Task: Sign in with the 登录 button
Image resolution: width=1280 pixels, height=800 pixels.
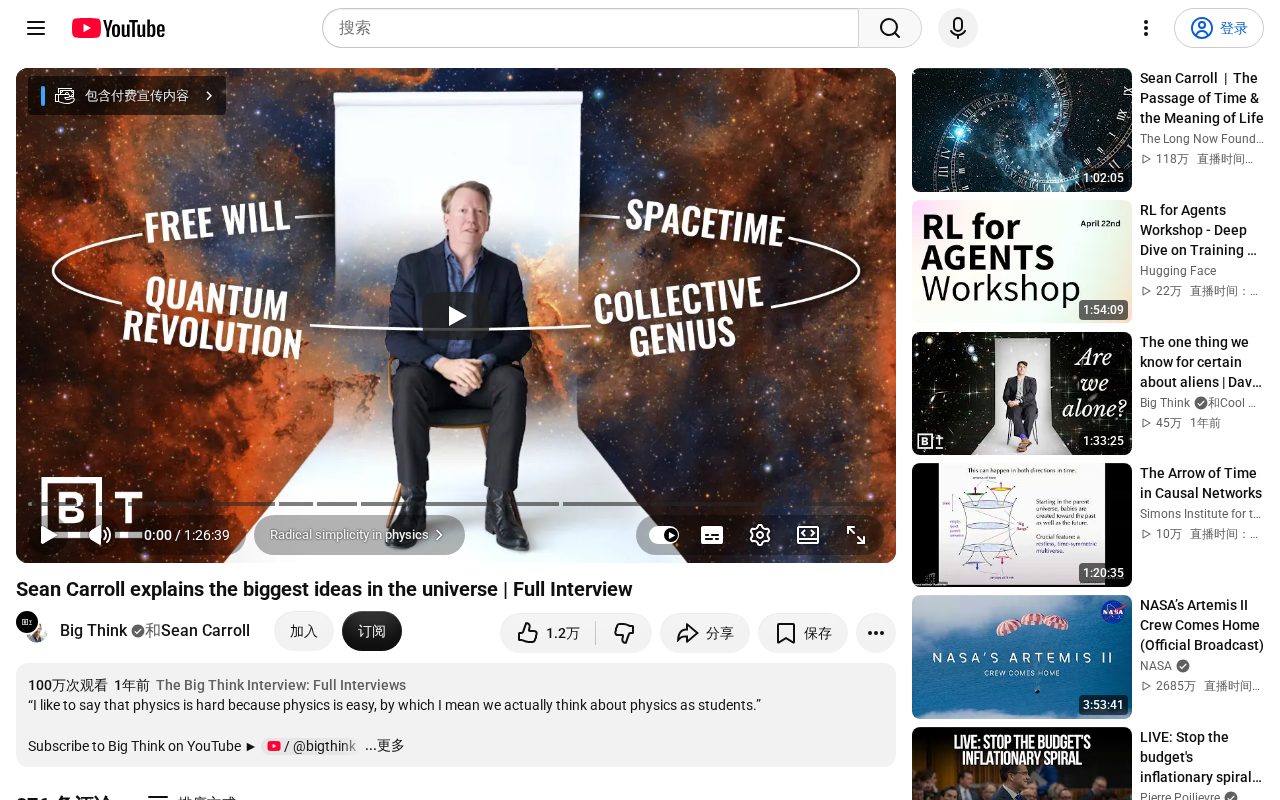Action: pos(1219,28)
